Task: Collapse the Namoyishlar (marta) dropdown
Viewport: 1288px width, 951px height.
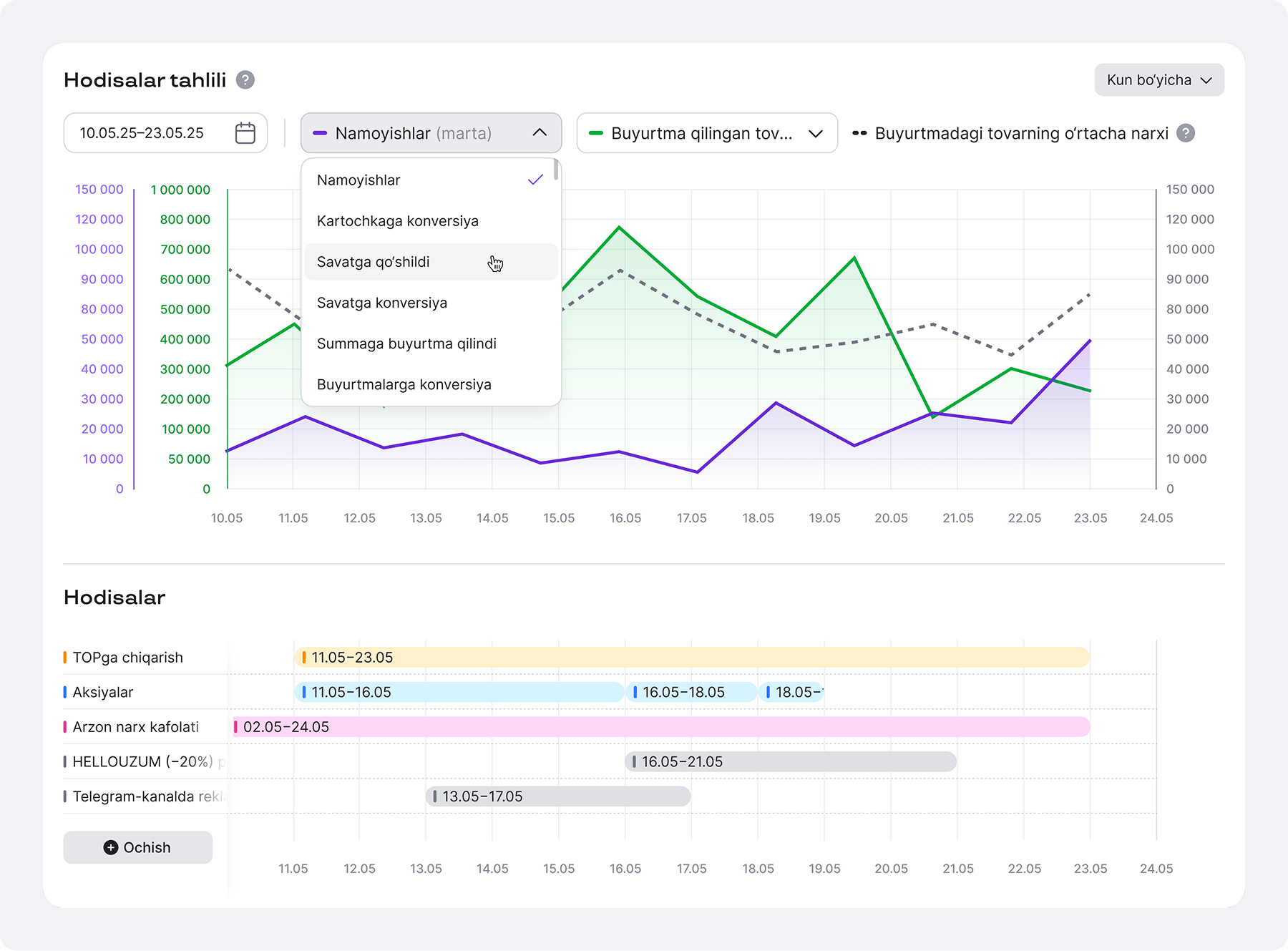Action: tap(431, 133)
